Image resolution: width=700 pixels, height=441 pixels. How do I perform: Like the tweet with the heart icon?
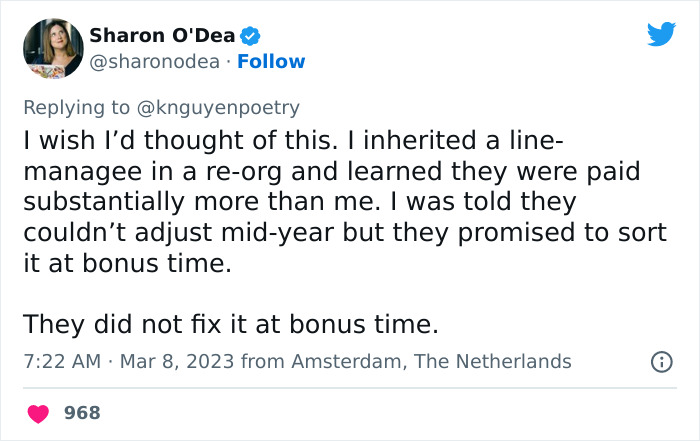(37, 412)
